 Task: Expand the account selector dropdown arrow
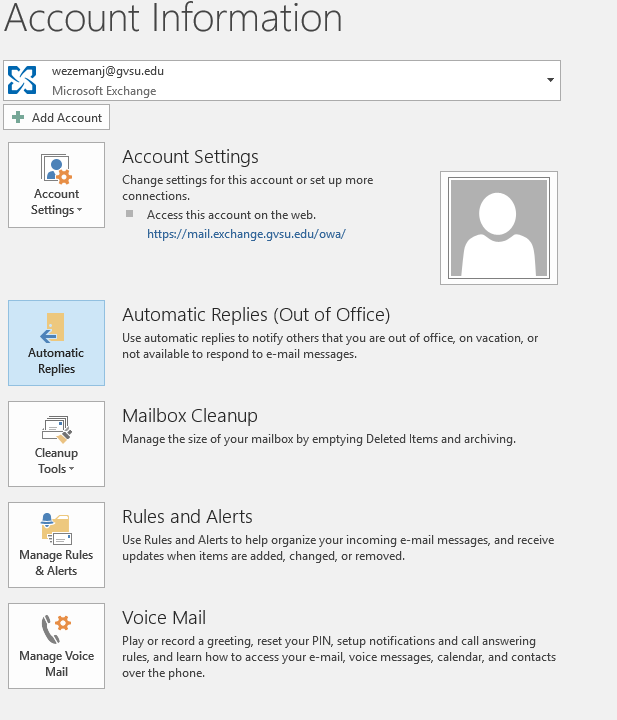(x=550, y=80)
